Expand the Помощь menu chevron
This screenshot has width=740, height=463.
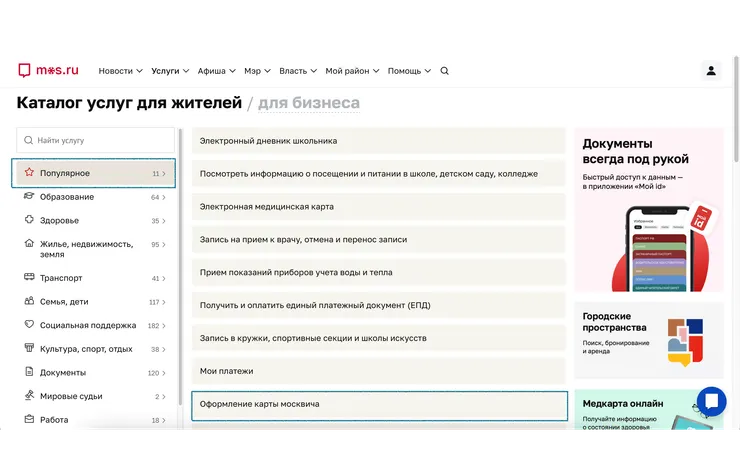[428, 71]
